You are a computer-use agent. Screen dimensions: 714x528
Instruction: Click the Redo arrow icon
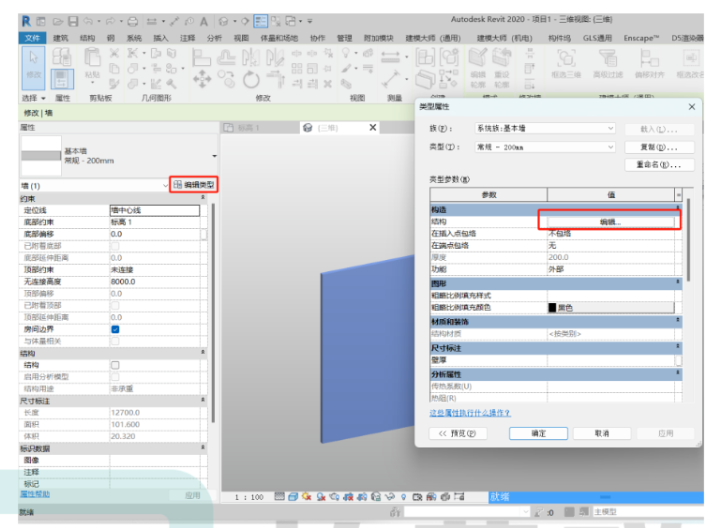[x=111, y=21]
